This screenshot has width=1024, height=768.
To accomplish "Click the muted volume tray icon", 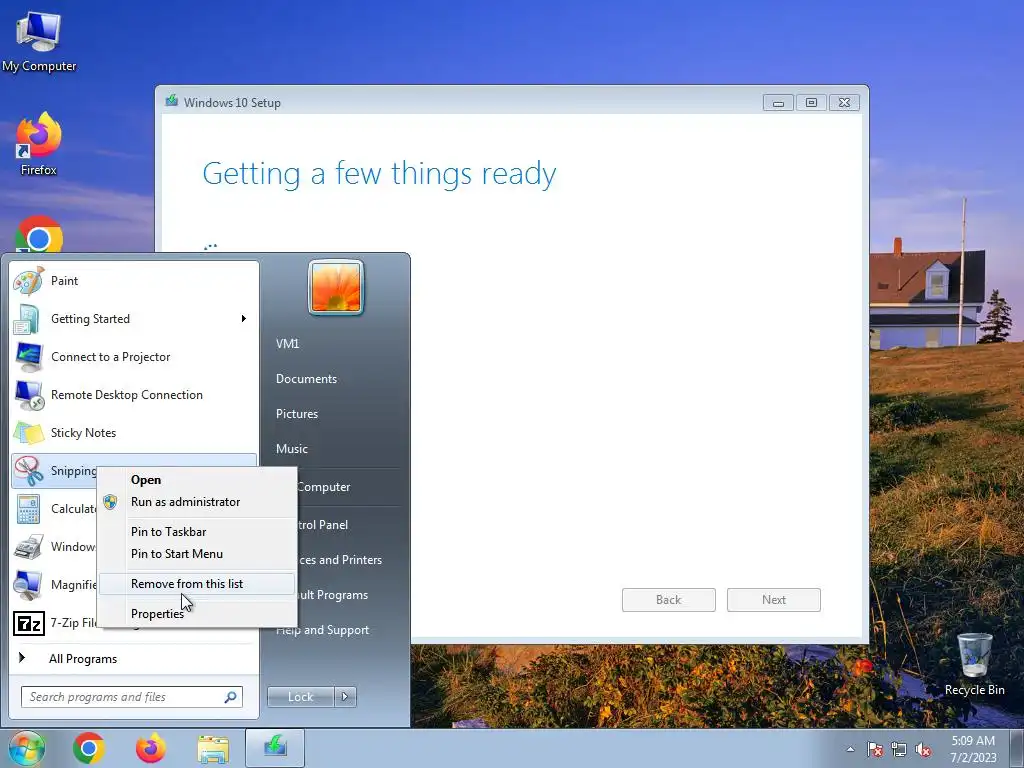I will click(x=923, y=750).
